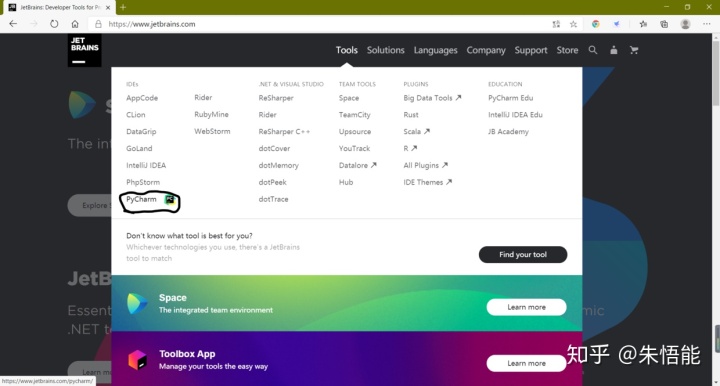
Task: Click the Chrome-colored extension icon
Action: click(596, 24)
